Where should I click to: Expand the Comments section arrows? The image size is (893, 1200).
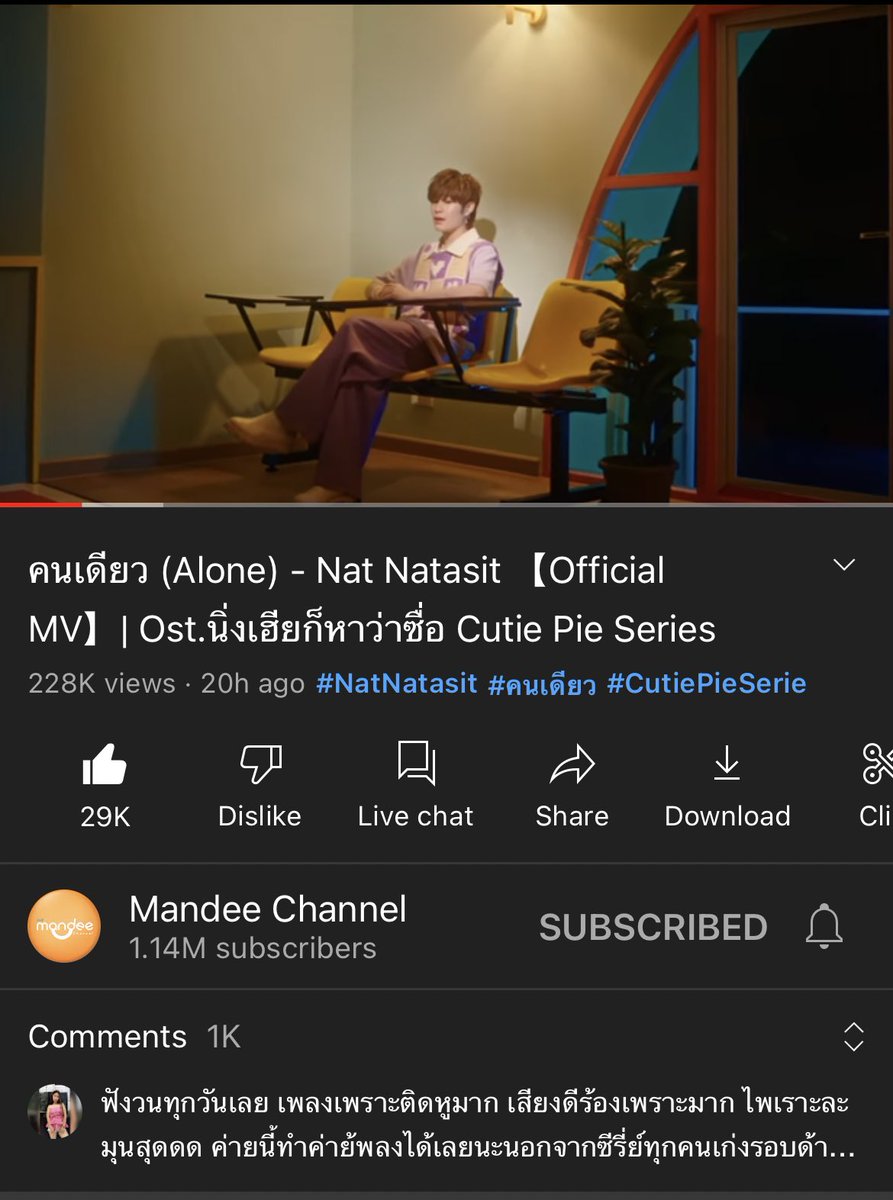[853, 1037]
